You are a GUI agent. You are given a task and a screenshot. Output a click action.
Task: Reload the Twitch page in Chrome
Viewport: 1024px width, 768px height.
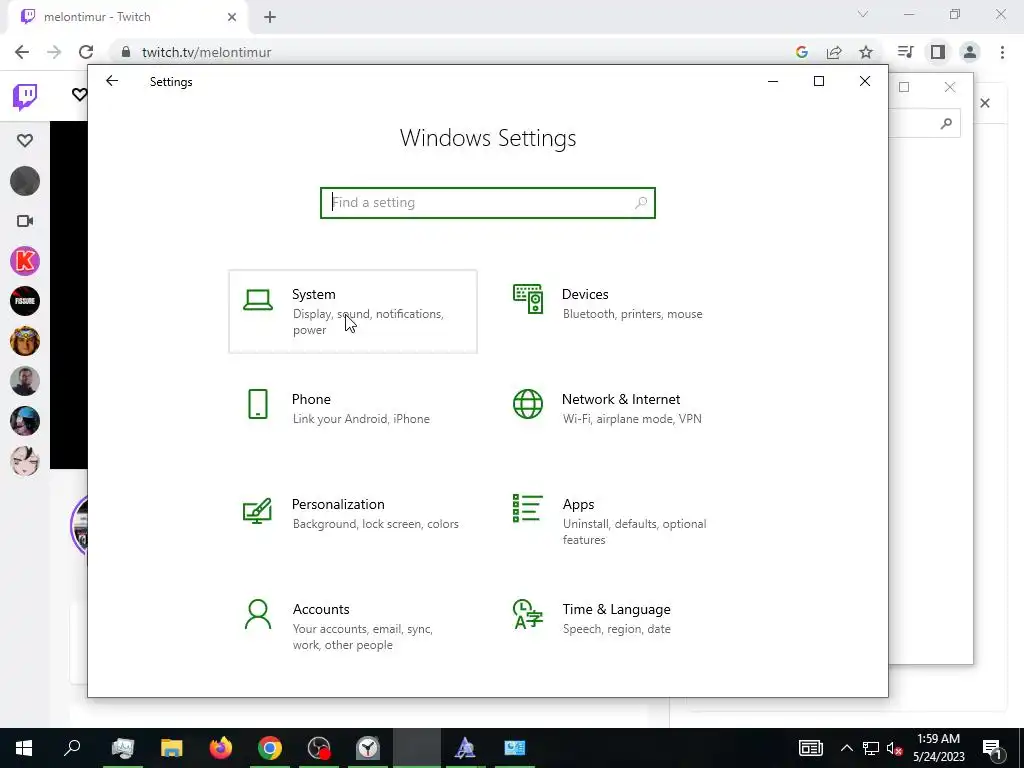tap(86, 52)
